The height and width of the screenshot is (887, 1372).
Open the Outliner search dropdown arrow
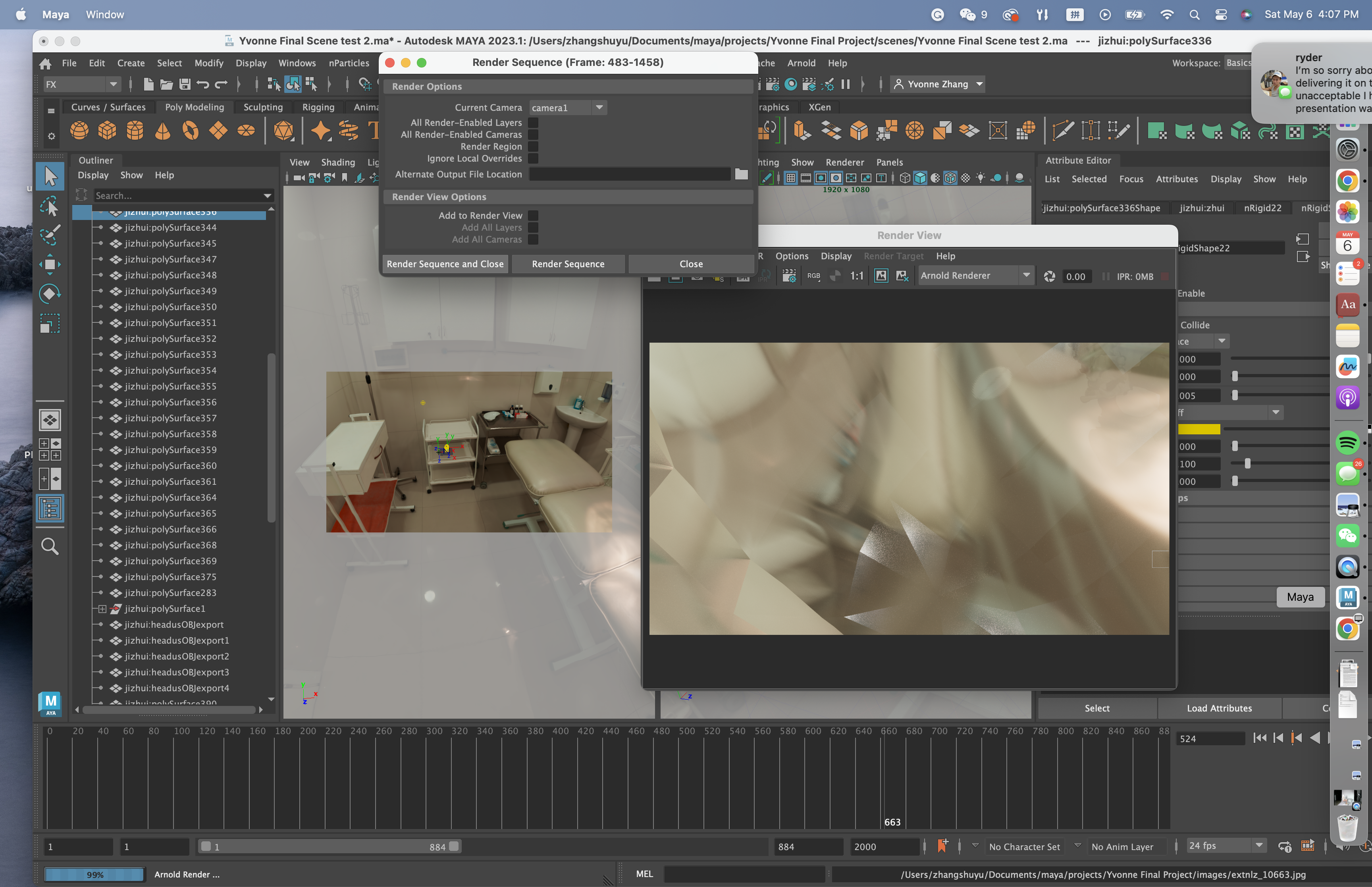pos(267,196)
